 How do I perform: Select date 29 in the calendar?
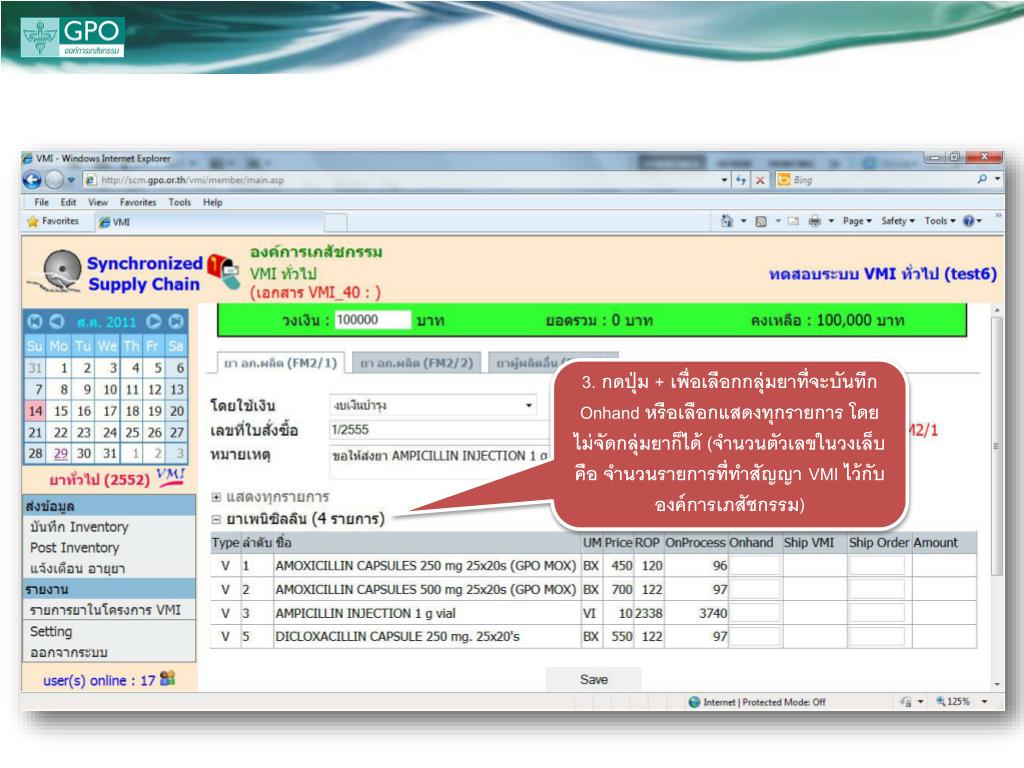coord(61,453)
